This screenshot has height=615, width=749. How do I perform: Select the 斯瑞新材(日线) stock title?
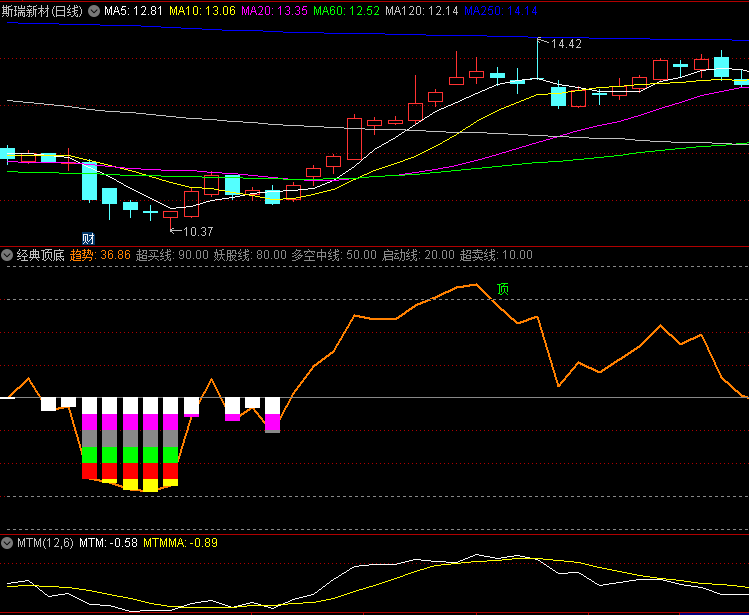tap(43, 11)
